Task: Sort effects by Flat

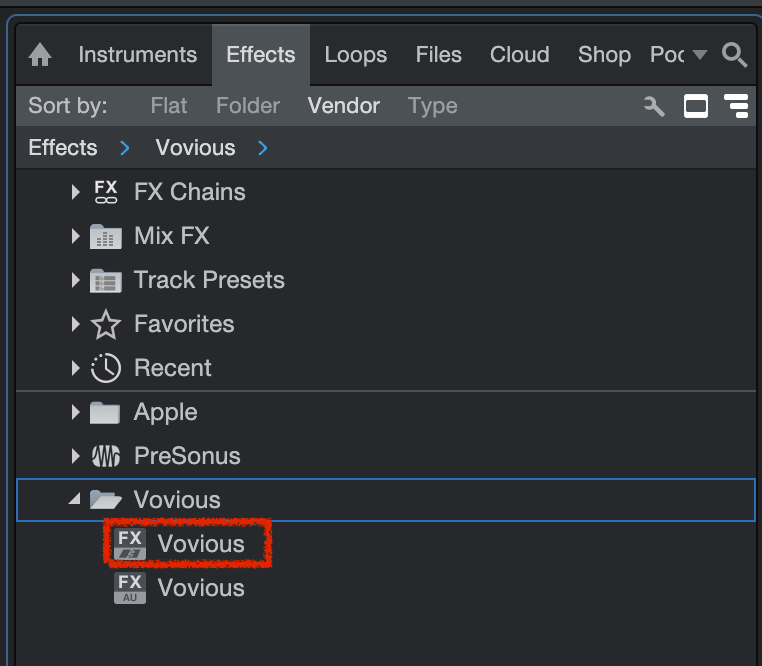Action: pos(169,106)
